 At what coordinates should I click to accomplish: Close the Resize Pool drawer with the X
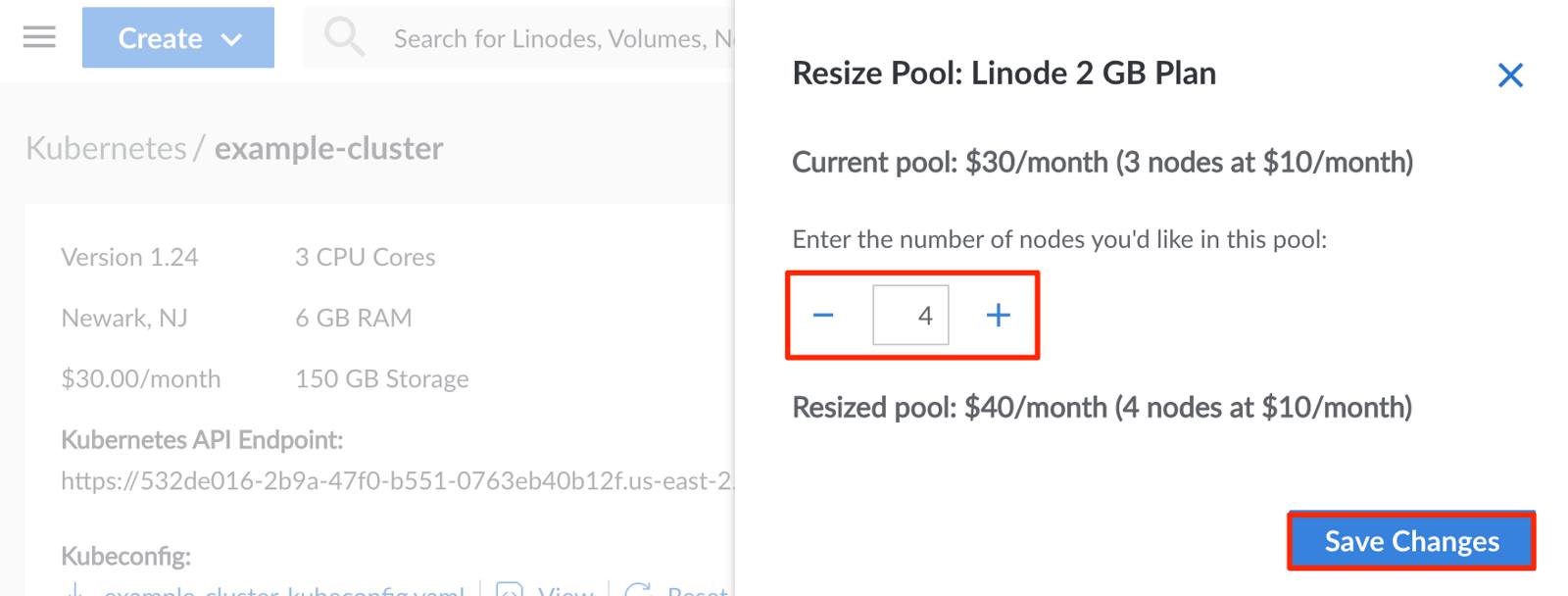(1511, 74)
